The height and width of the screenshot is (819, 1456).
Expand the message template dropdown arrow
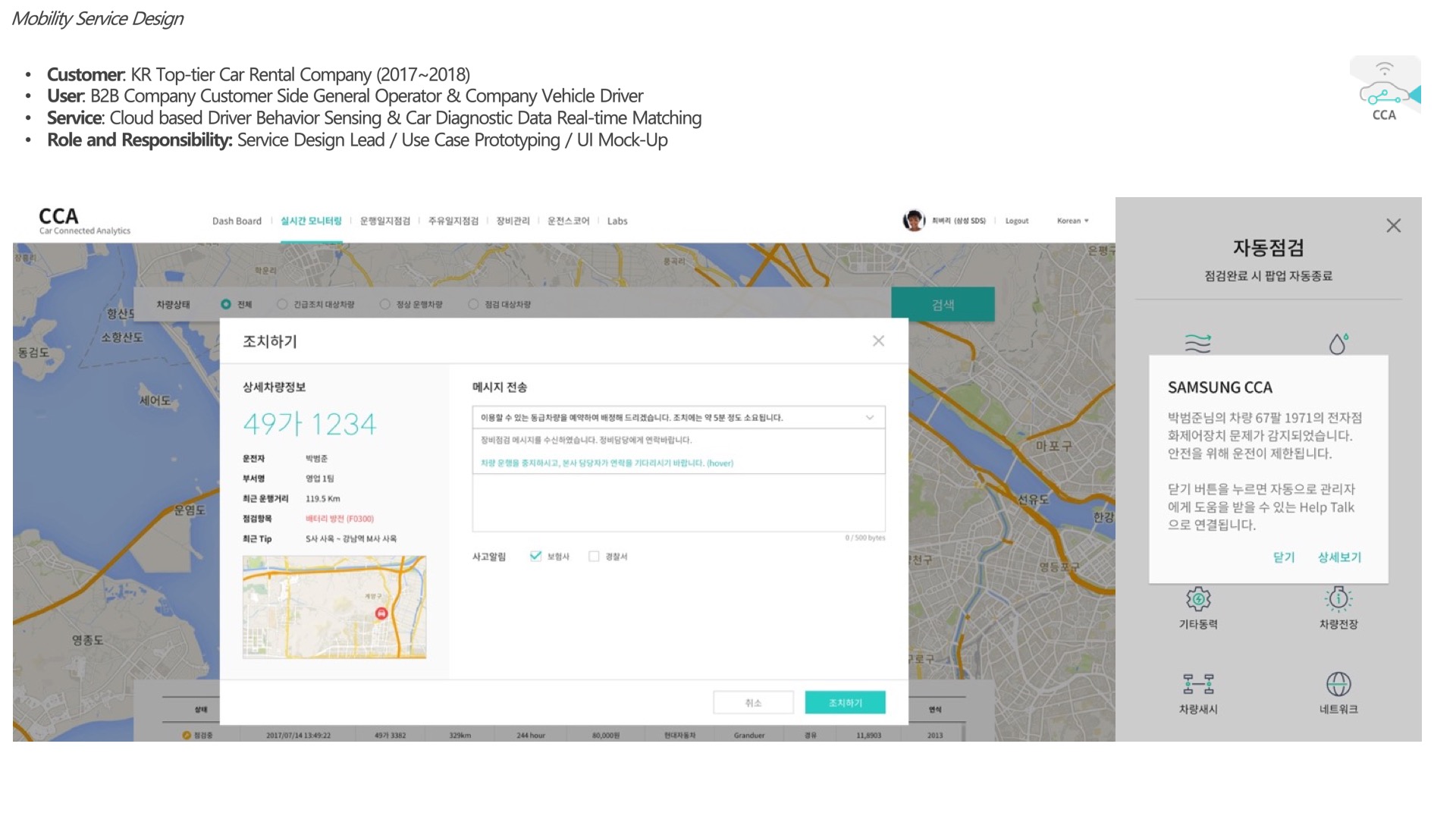[870, 417]
